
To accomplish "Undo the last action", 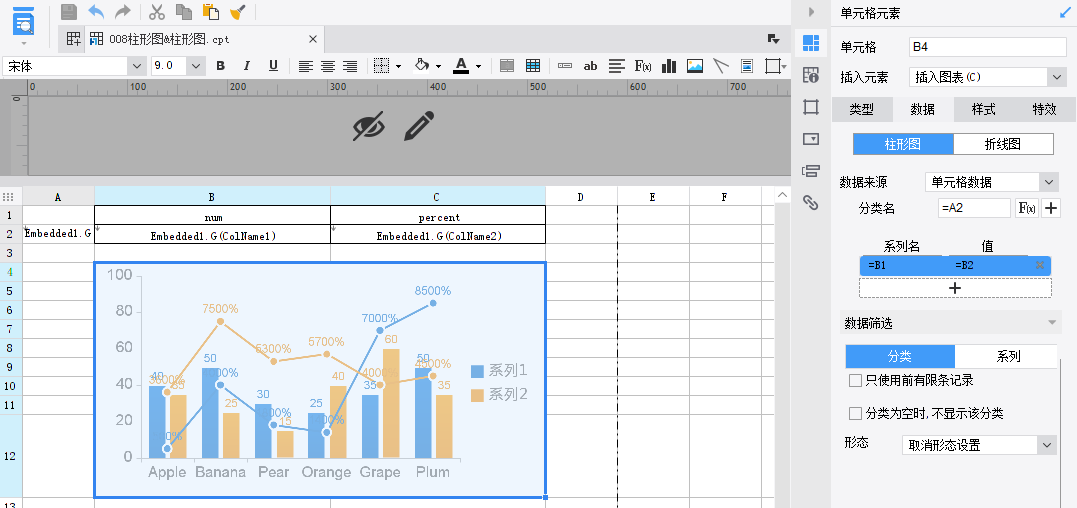I will pos(96,12).
